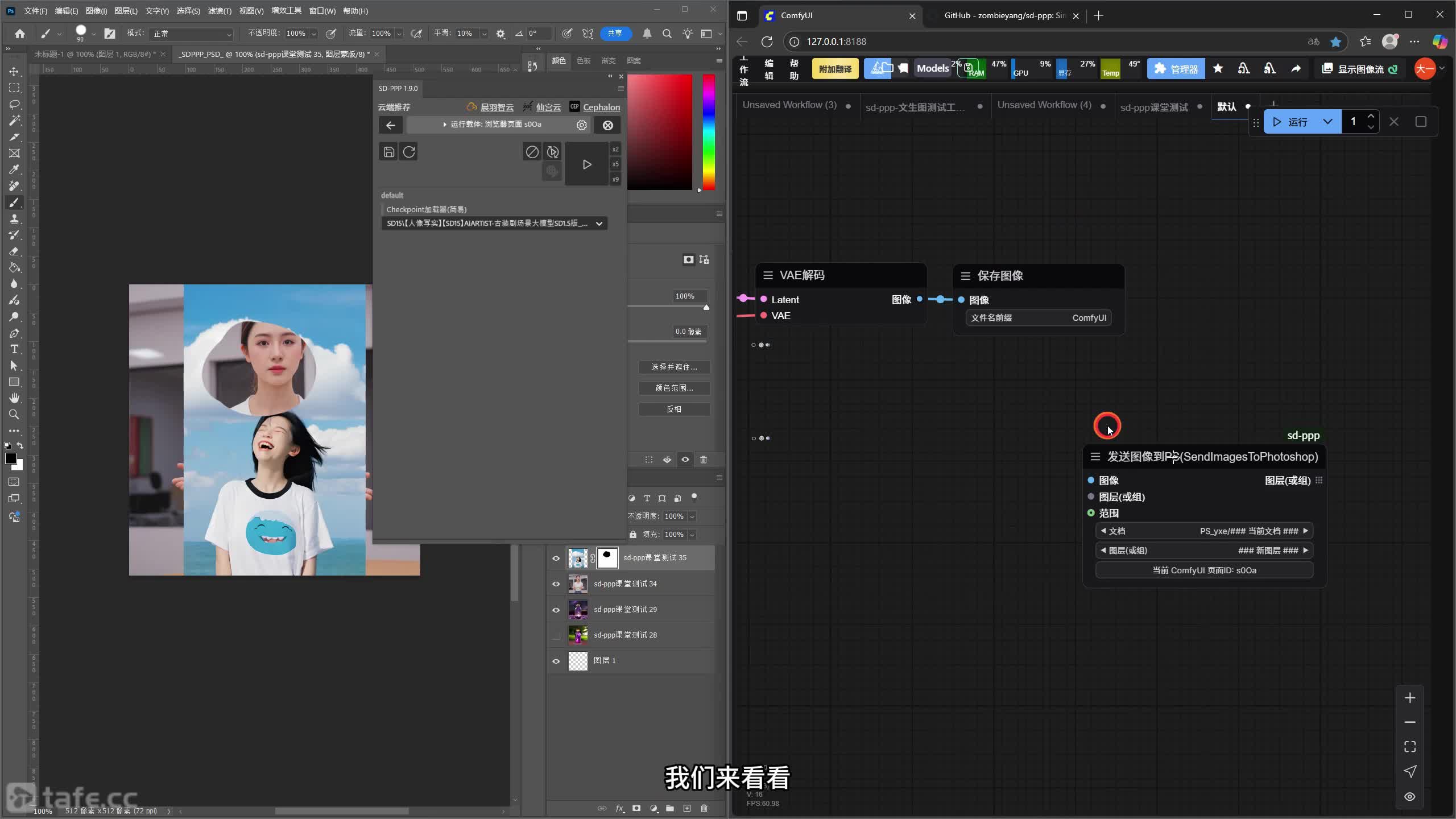The width and height of the screenshot is (1456, 819).
Task: Open layer fill 填充 dropdown
Action: 692,535
